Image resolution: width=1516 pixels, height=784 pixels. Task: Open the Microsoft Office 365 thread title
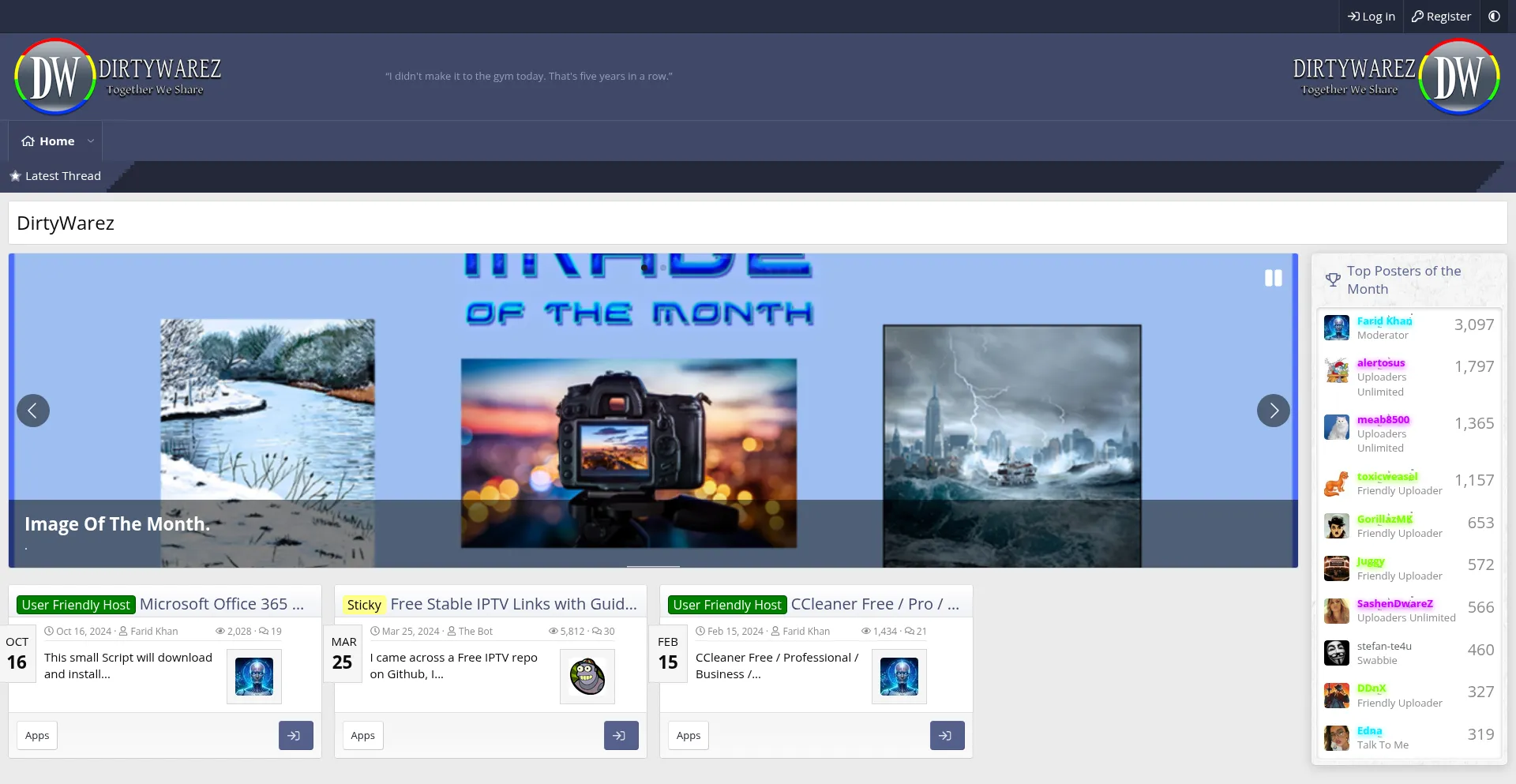[x=222, y=605]
